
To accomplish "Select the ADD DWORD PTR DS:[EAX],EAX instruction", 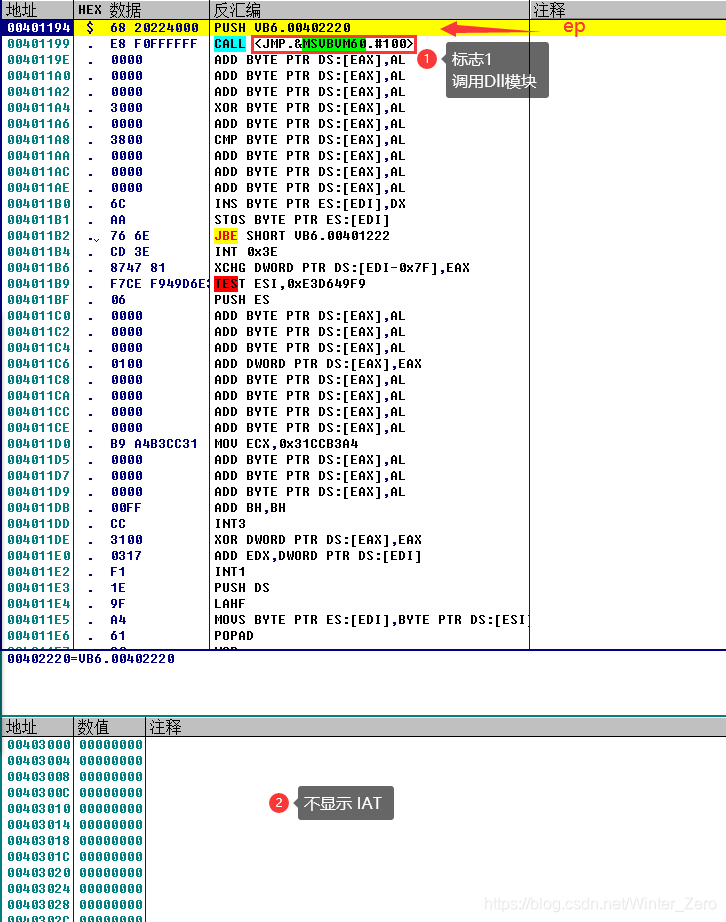I will point(318,363).
